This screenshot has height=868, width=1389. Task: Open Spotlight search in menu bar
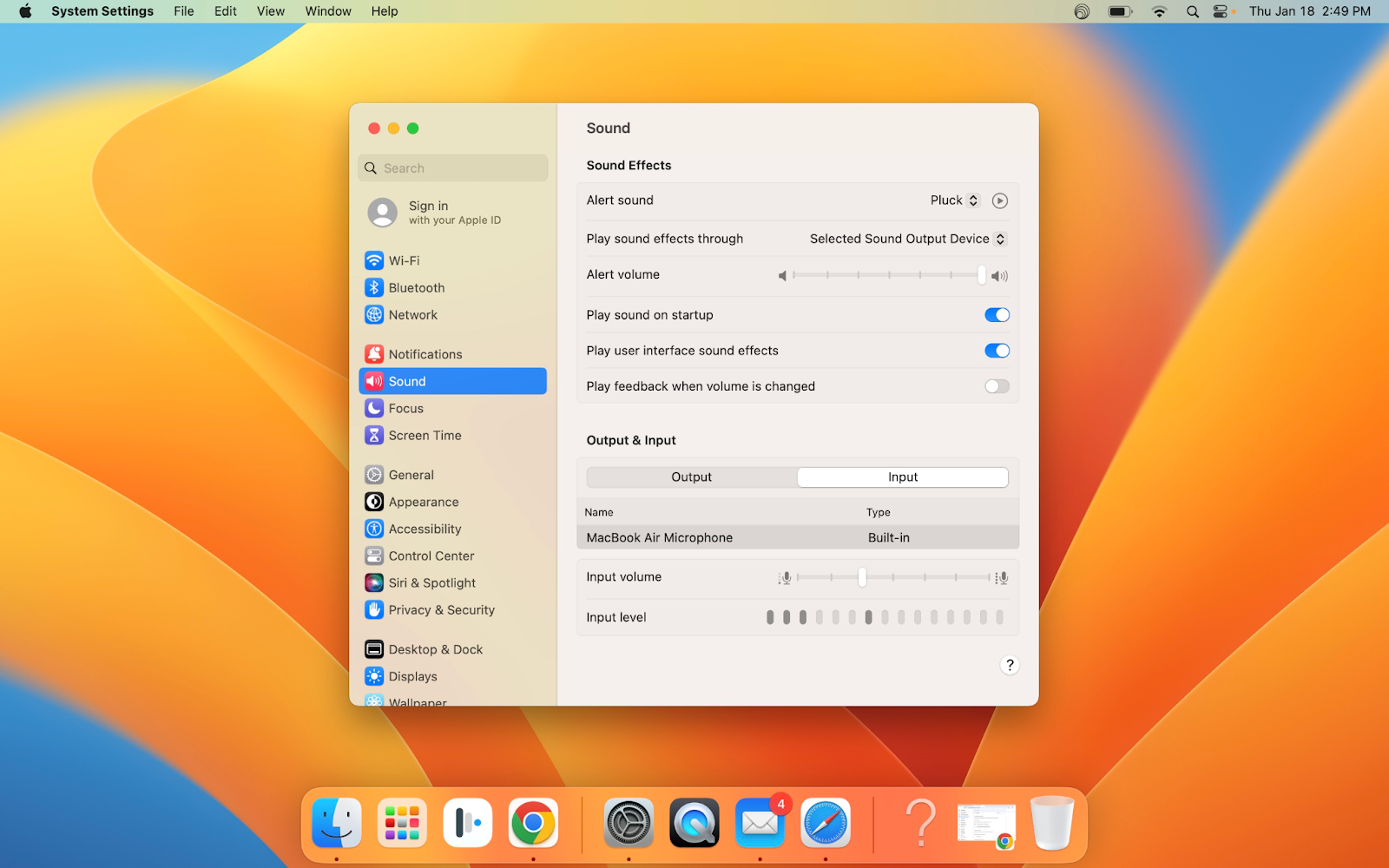tap(1193, 11)
